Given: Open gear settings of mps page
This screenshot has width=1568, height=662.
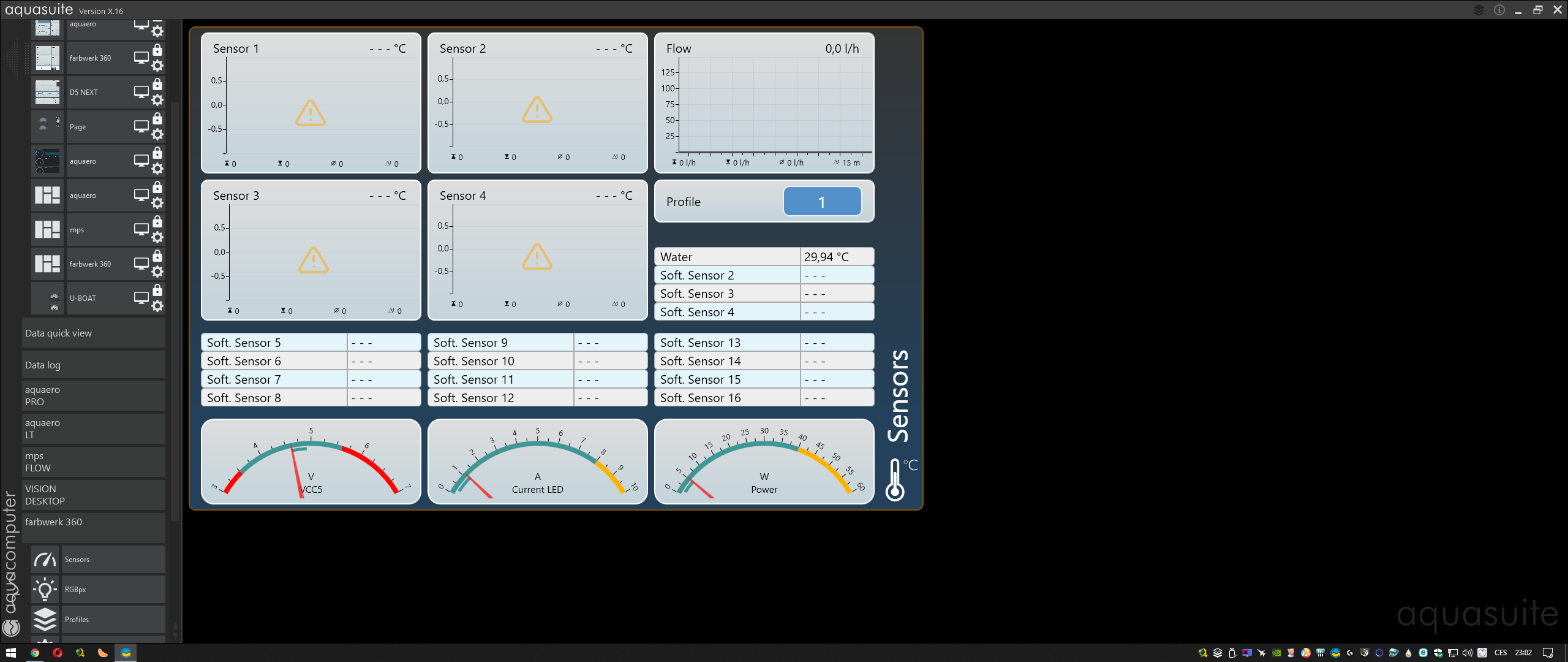Looking at the screenshot, I should click(x=157, y=237).
